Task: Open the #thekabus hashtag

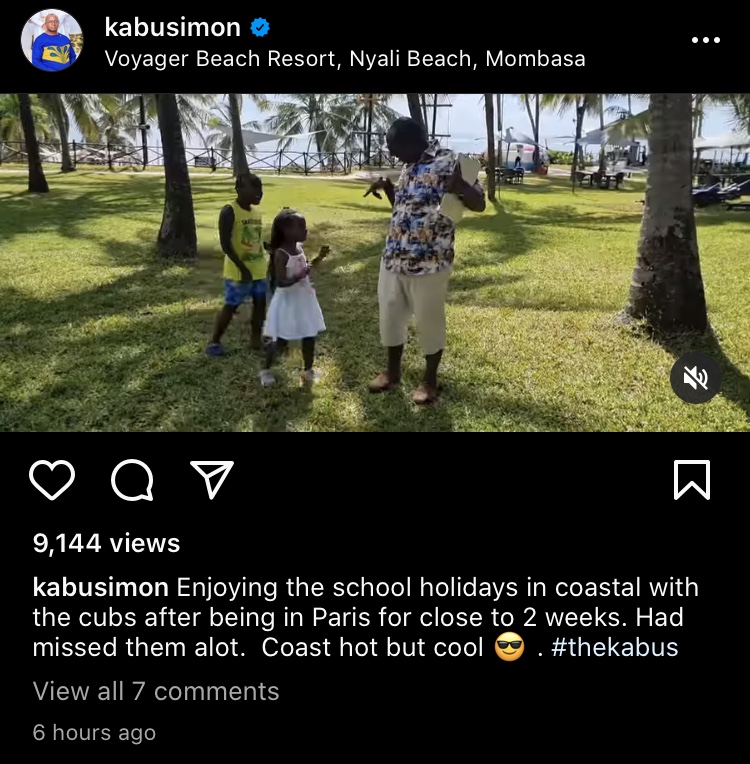Action: (x=615, y=648)
